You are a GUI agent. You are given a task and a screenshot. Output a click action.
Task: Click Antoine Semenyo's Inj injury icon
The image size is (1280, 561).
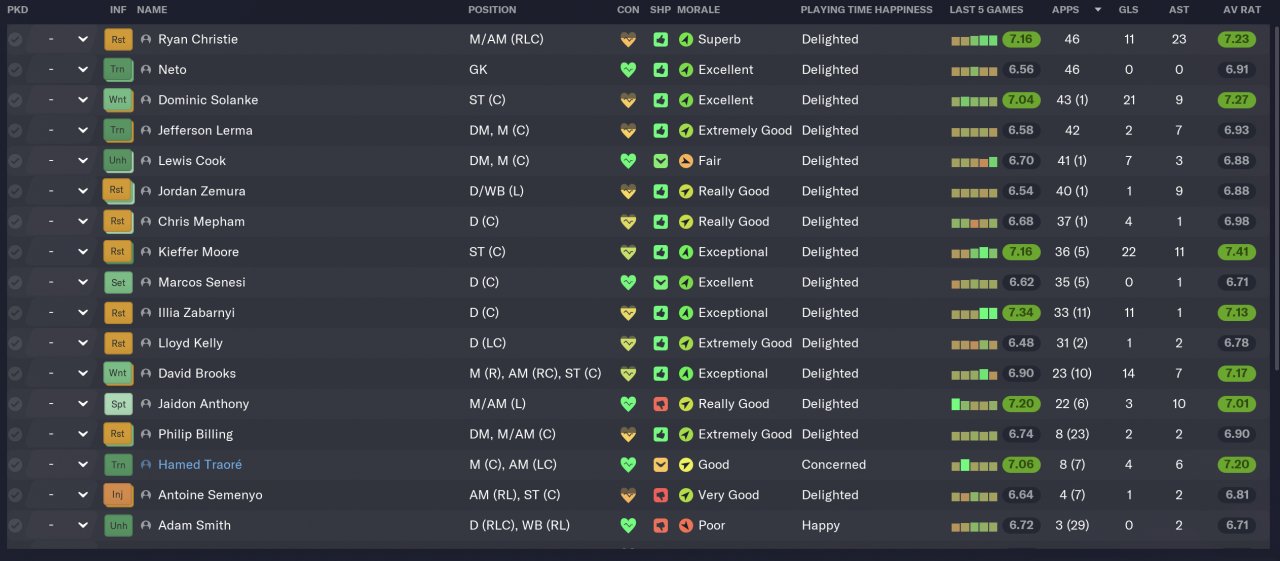coord(117,495)
